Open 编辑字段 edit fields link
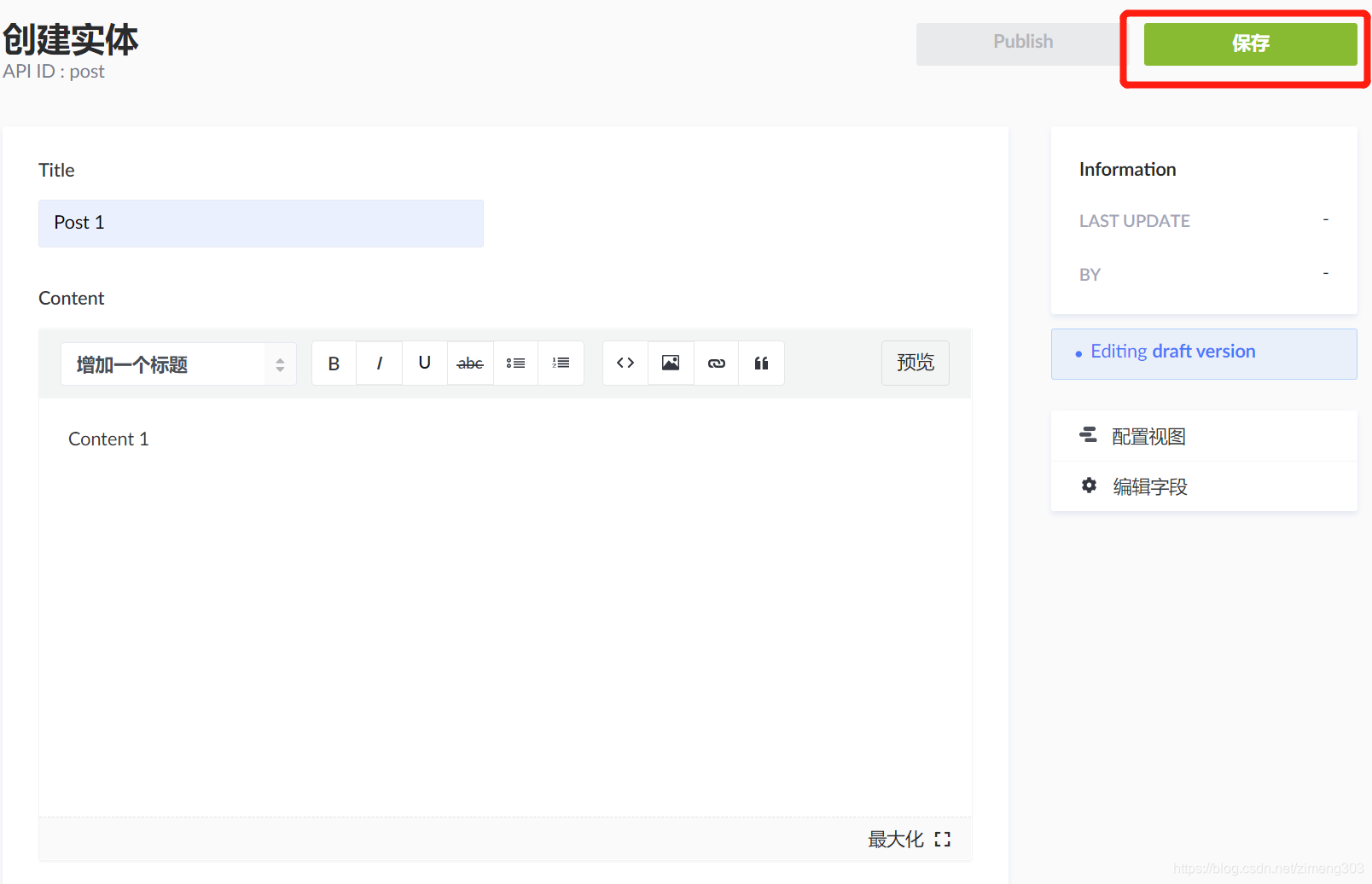This screenshot has height=884, width=1372. click(1204, 486)
